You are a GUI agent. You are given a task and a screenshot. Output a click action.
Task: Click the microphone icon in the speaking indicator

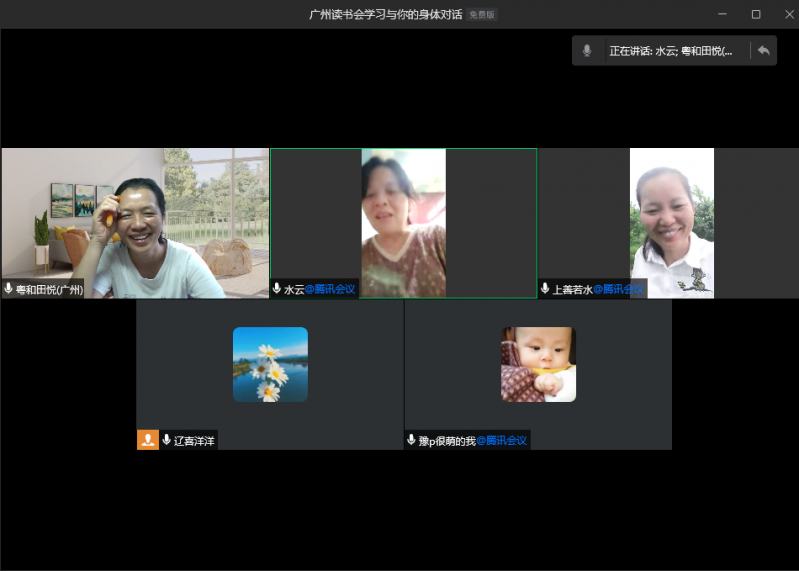click(587, 51)
